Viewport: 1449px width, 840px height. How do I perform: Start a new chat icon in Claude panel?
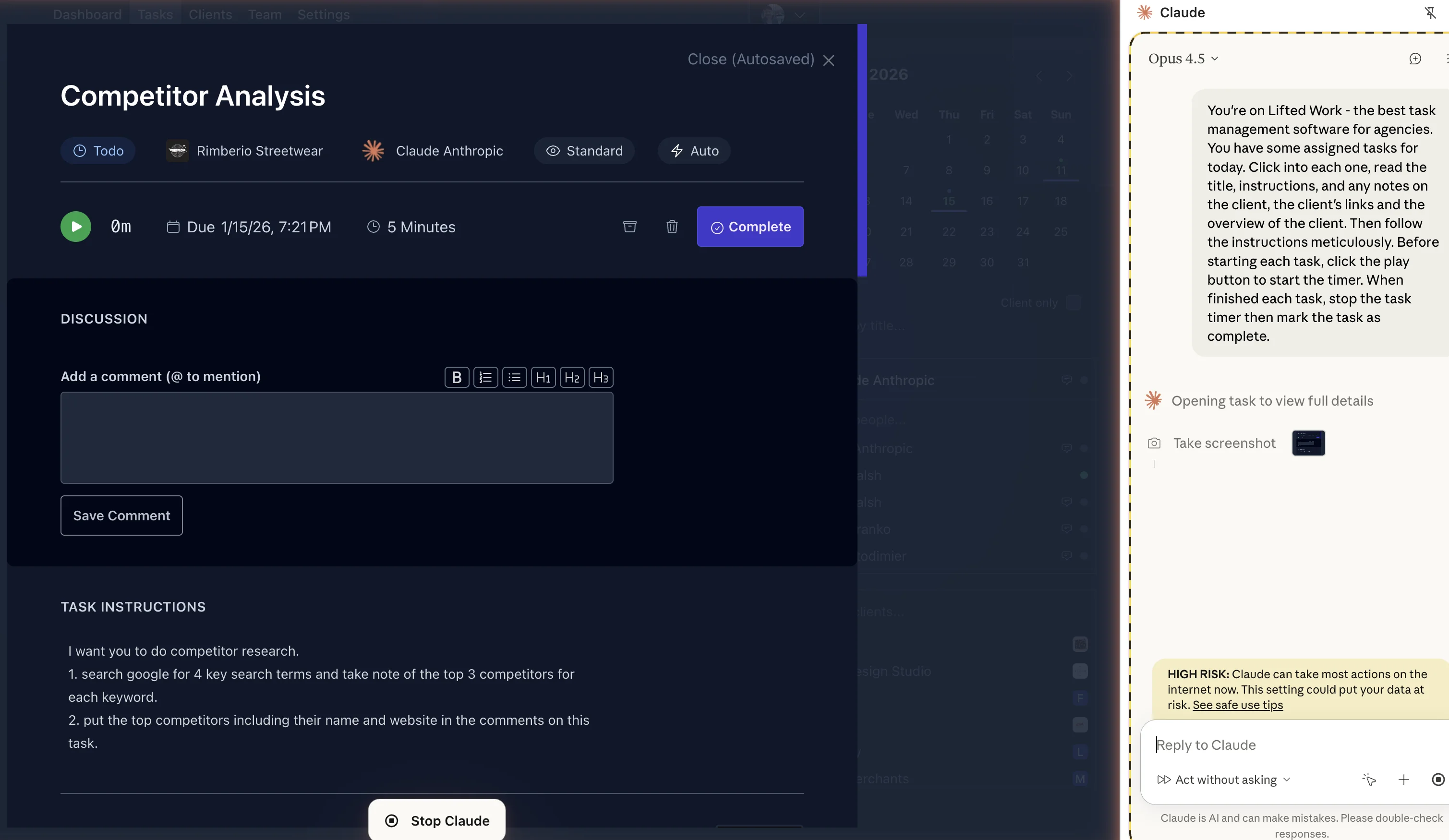click(x=1415, y=59)
